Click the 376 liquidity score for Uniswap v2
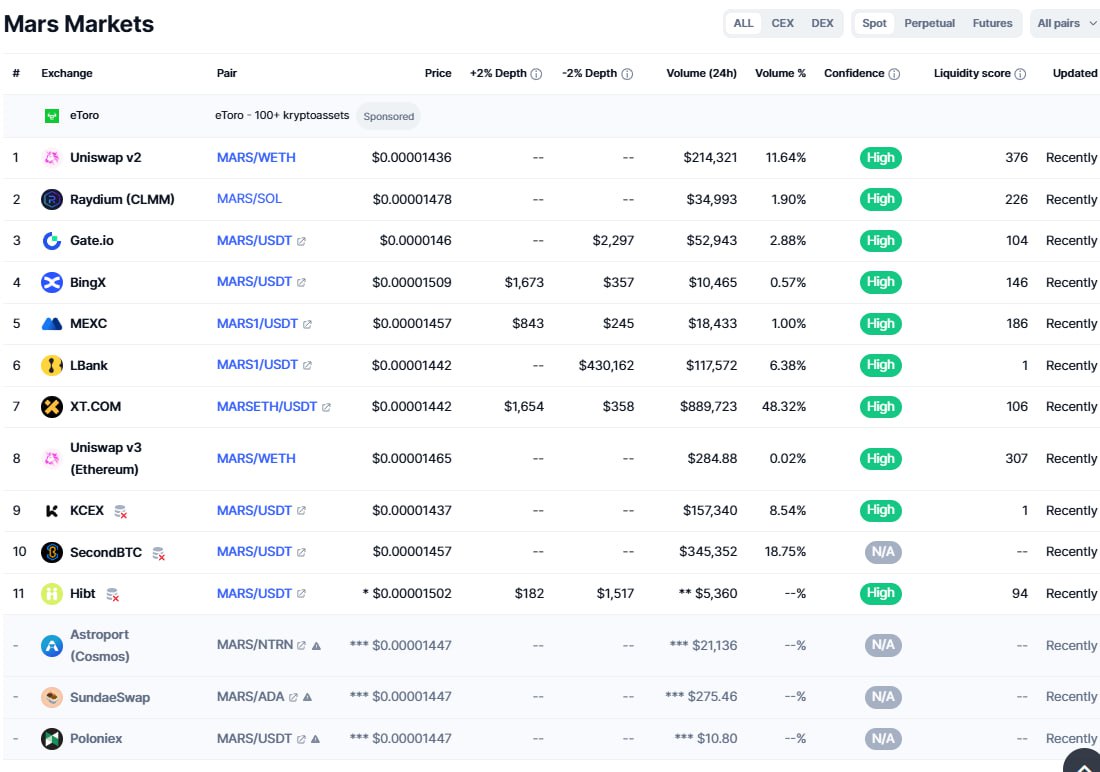This screenshot has height=772, width=1100. (1017, 158)
